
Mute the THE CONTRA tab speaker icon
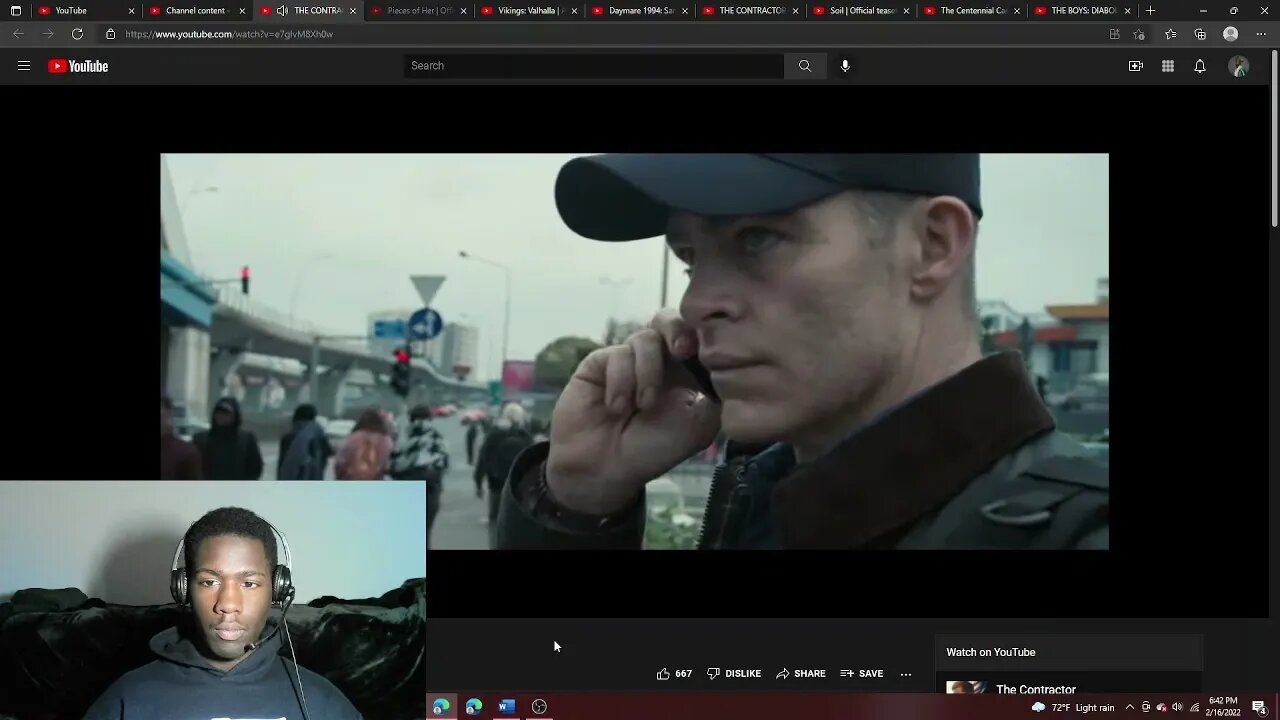click(x=282, y=10)
